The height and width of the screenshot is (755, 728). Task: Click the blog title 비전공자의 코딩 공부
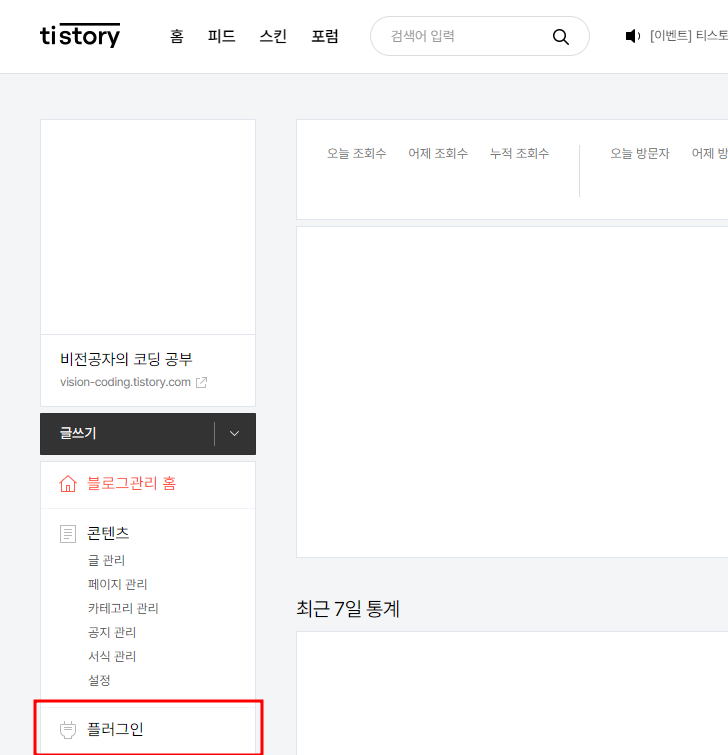click(126, 359)
